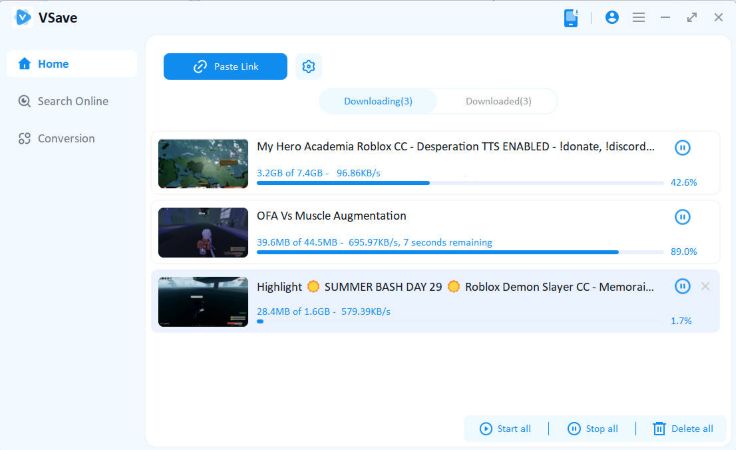Click status '3.2GB of 7.4GB - 96.86KB/s'

pyautogui.click(x=319, y=173)
